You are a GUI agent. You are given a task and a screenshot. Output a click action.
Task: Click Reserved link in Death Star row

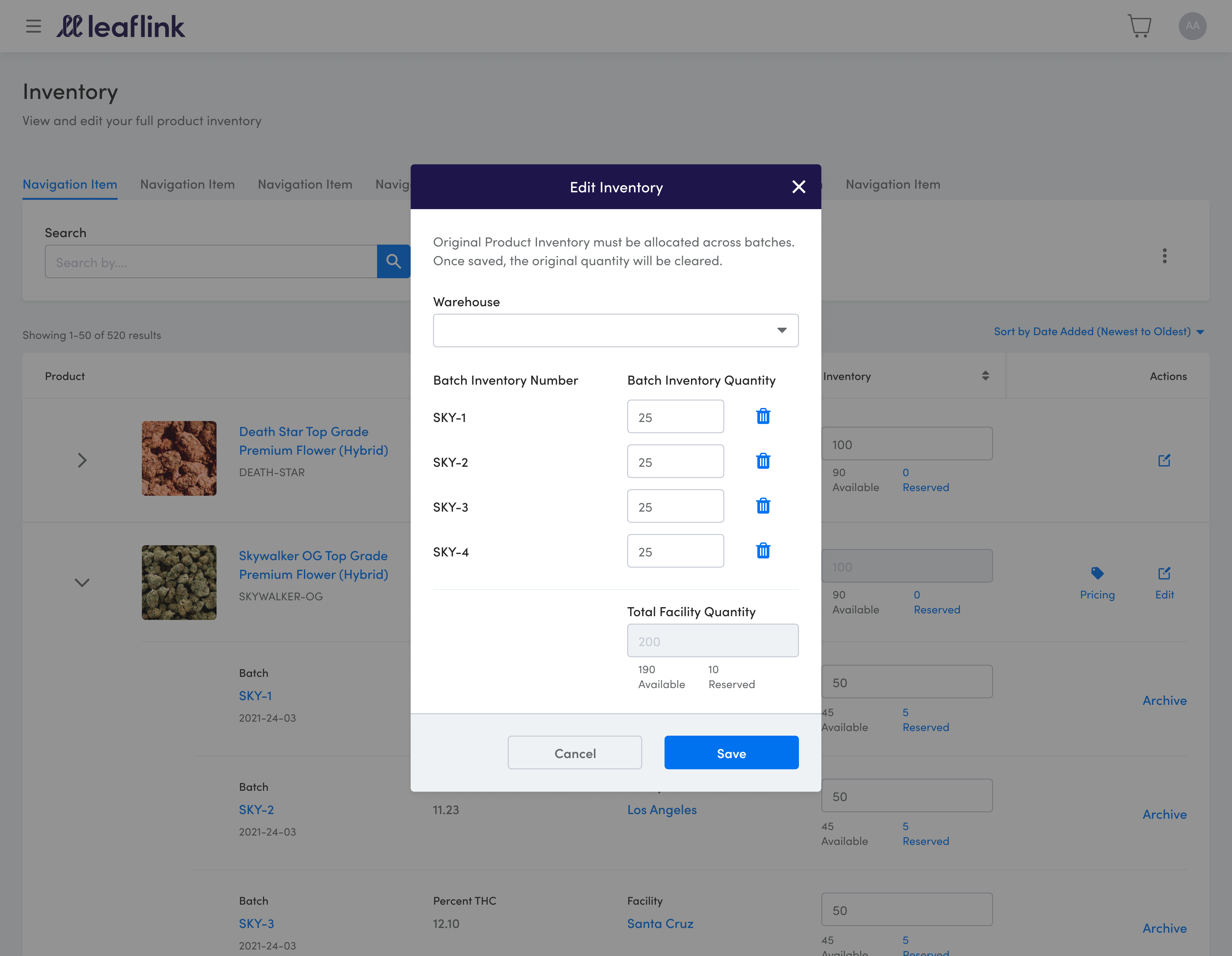(x=926, y=488)
